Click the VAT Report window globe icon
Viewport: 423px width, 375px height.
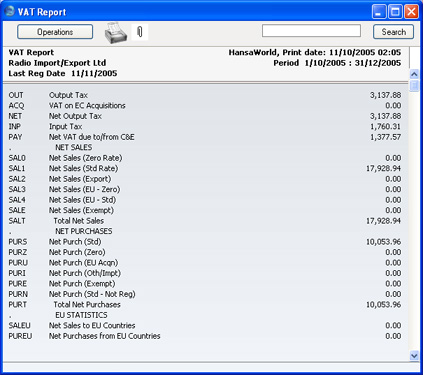click(x=10, y=11)
